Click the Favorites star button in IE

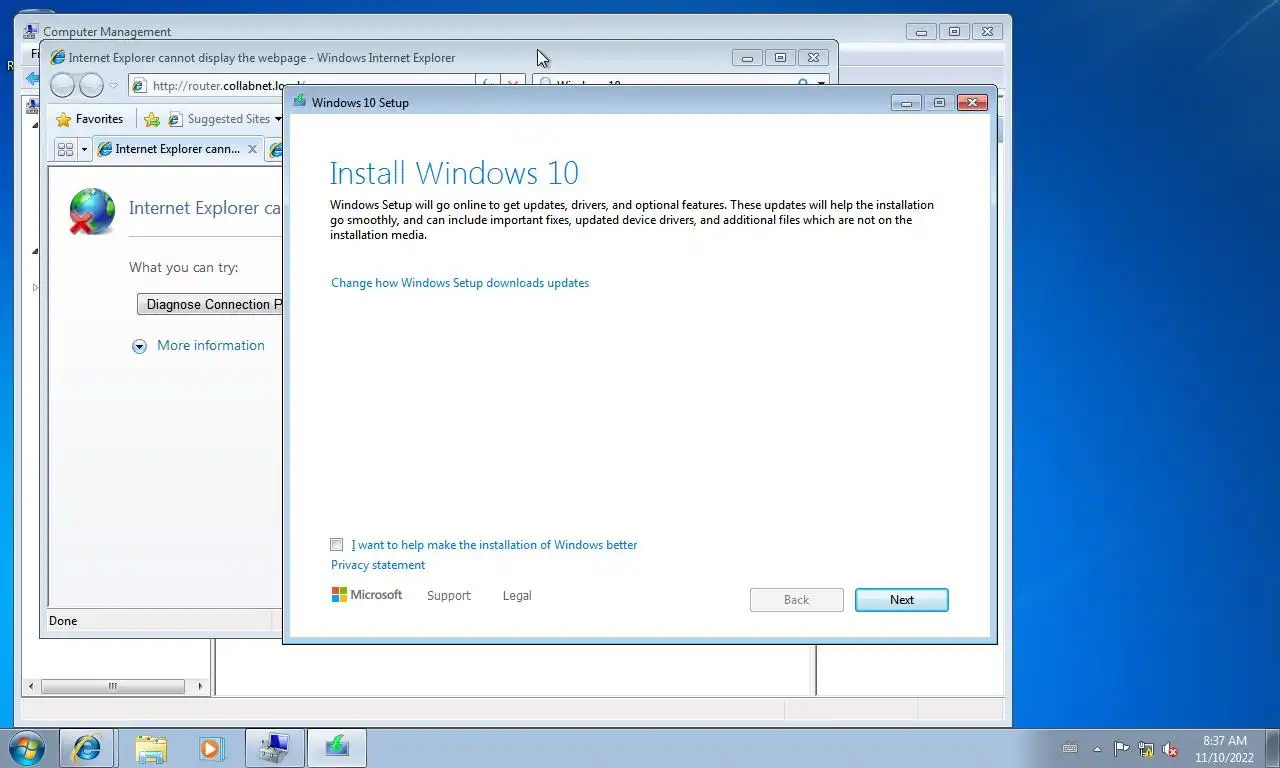[89, 119]
